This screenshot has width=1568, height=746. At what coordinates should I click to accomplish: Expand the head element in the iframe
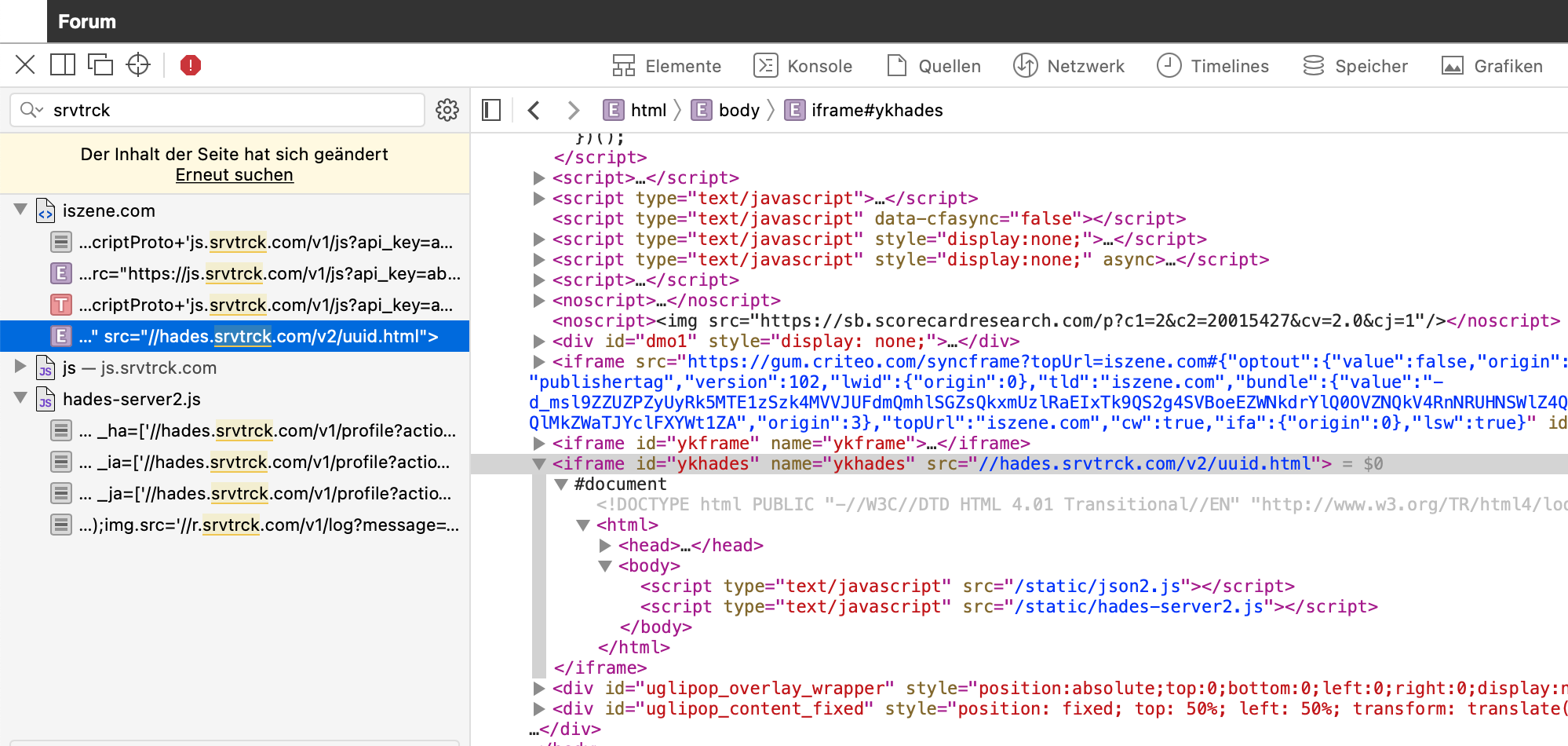(604, 546)
